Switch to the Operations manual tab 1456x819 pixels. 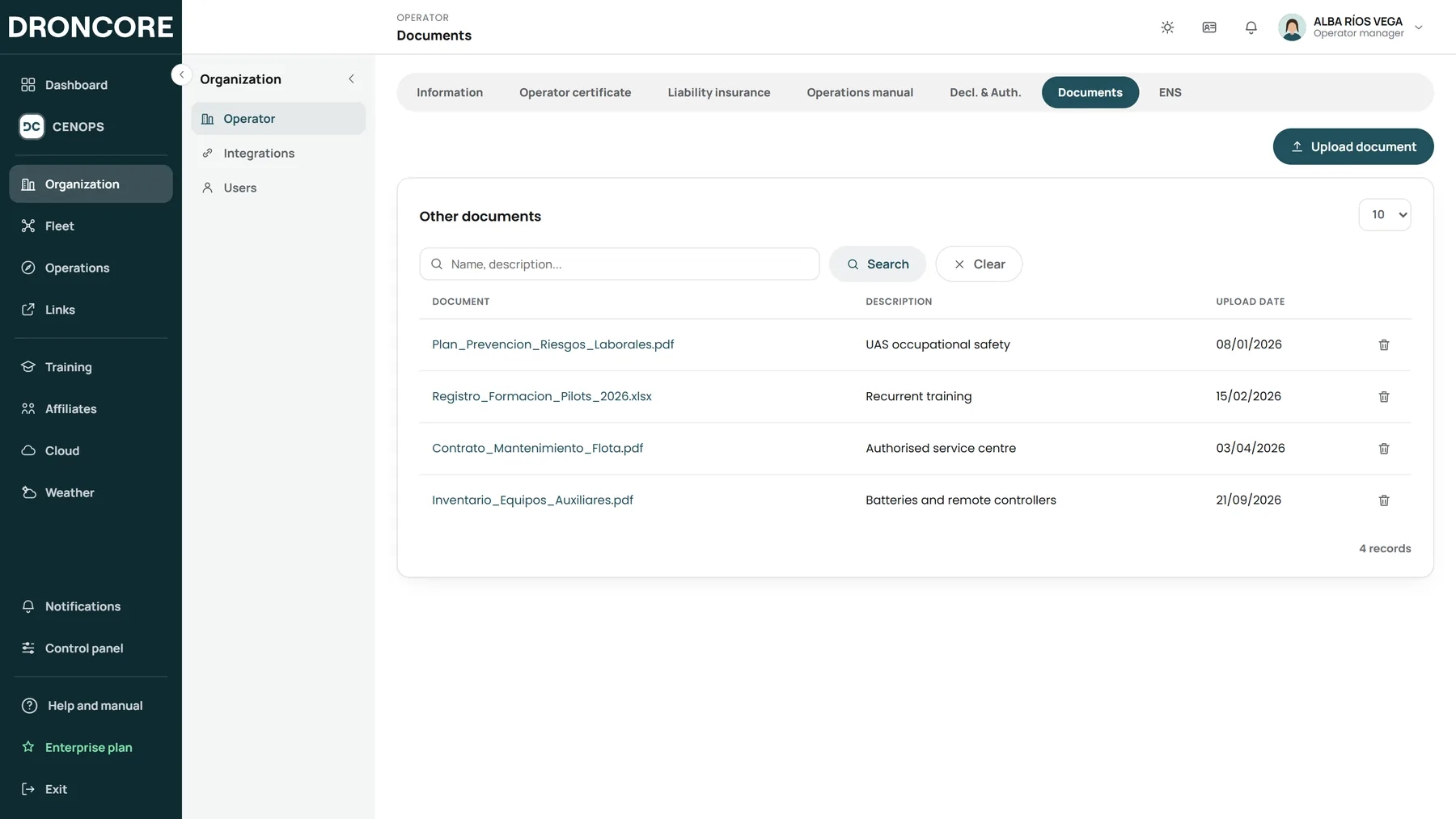[860, 93]
